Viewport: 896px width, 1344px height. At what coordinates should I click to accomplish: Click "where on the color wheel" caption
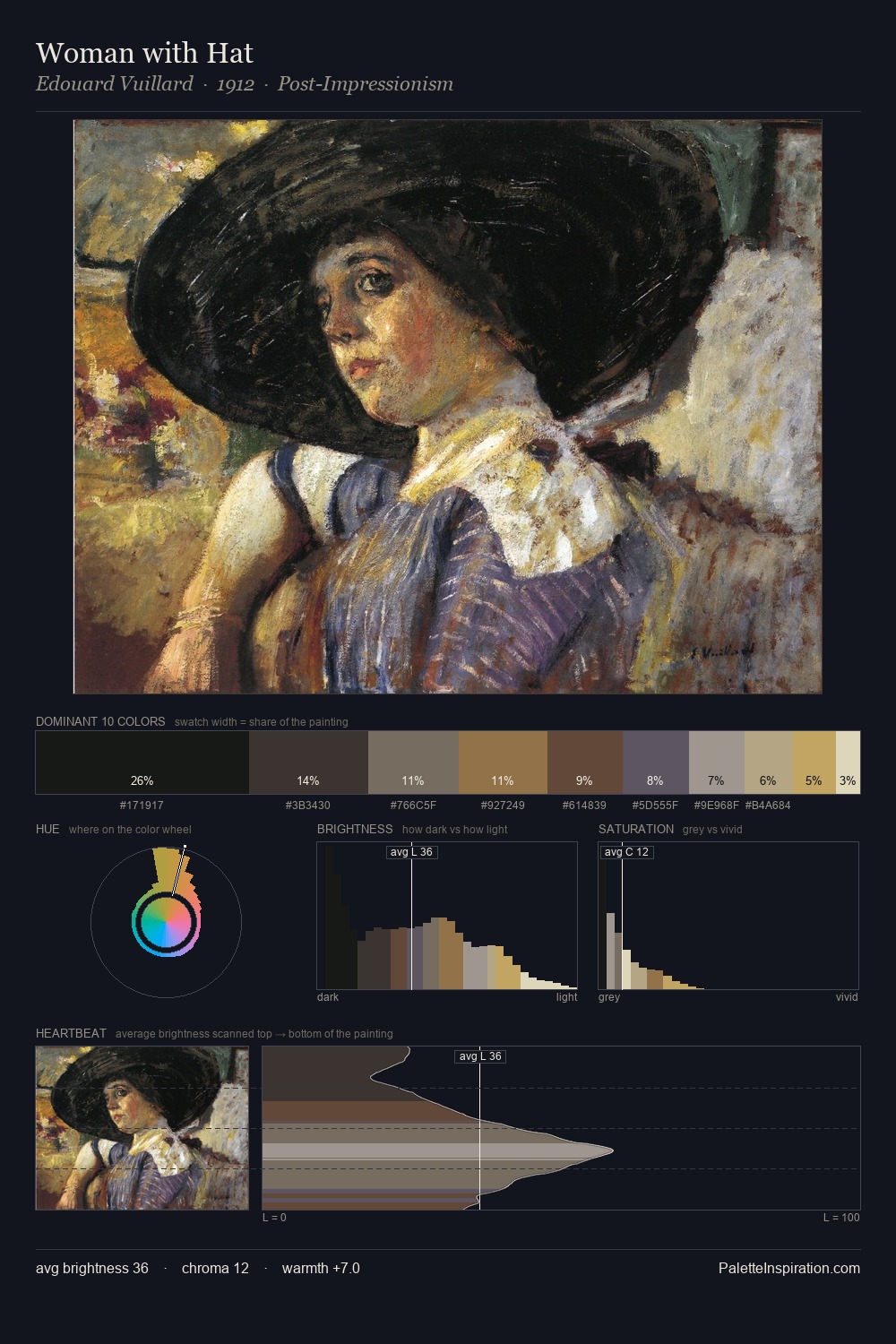[130, 830]
